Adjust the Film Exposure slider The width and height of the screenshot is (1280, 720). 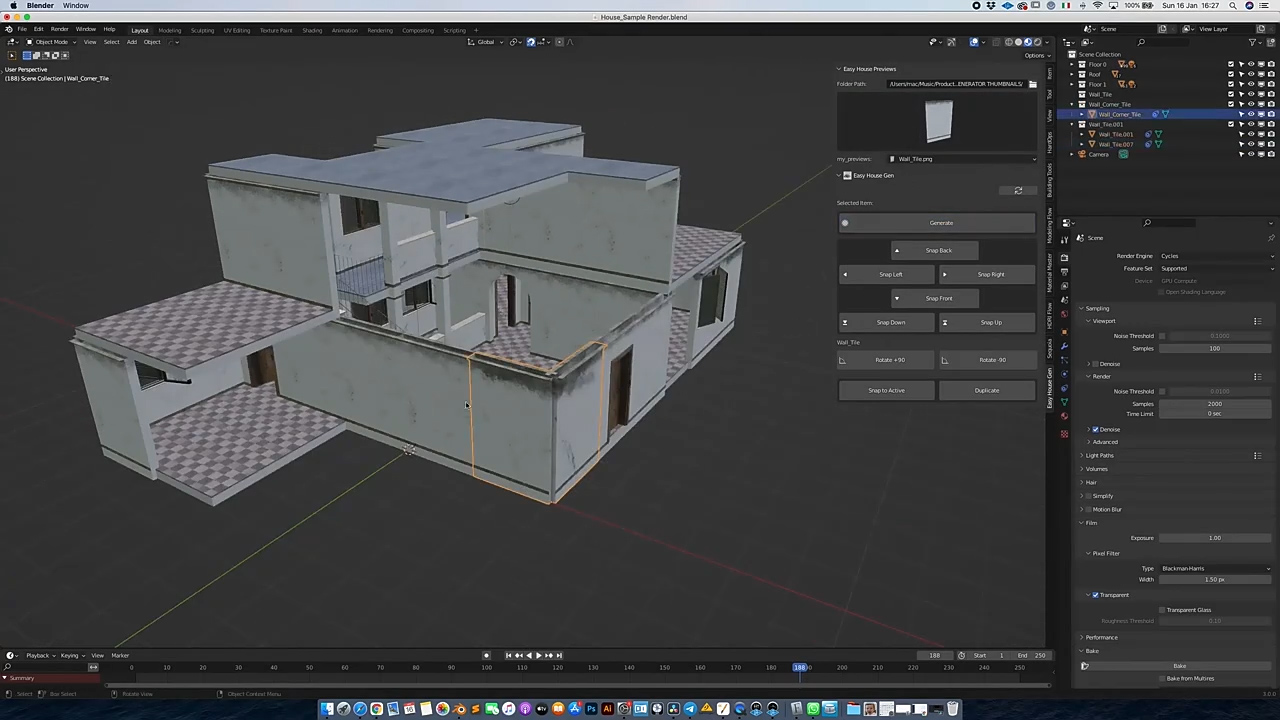coord(1215,538)
